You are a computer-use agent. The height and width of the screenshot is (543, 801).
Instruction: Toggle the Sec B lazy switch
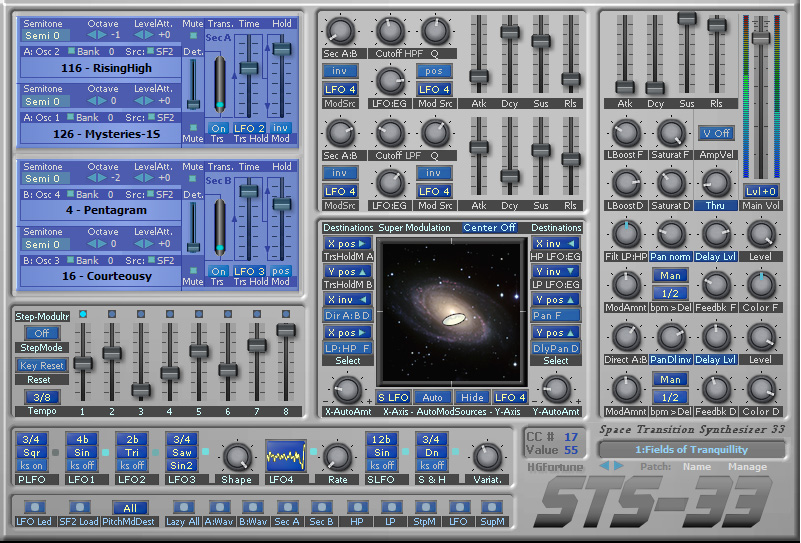click(321, 507)
